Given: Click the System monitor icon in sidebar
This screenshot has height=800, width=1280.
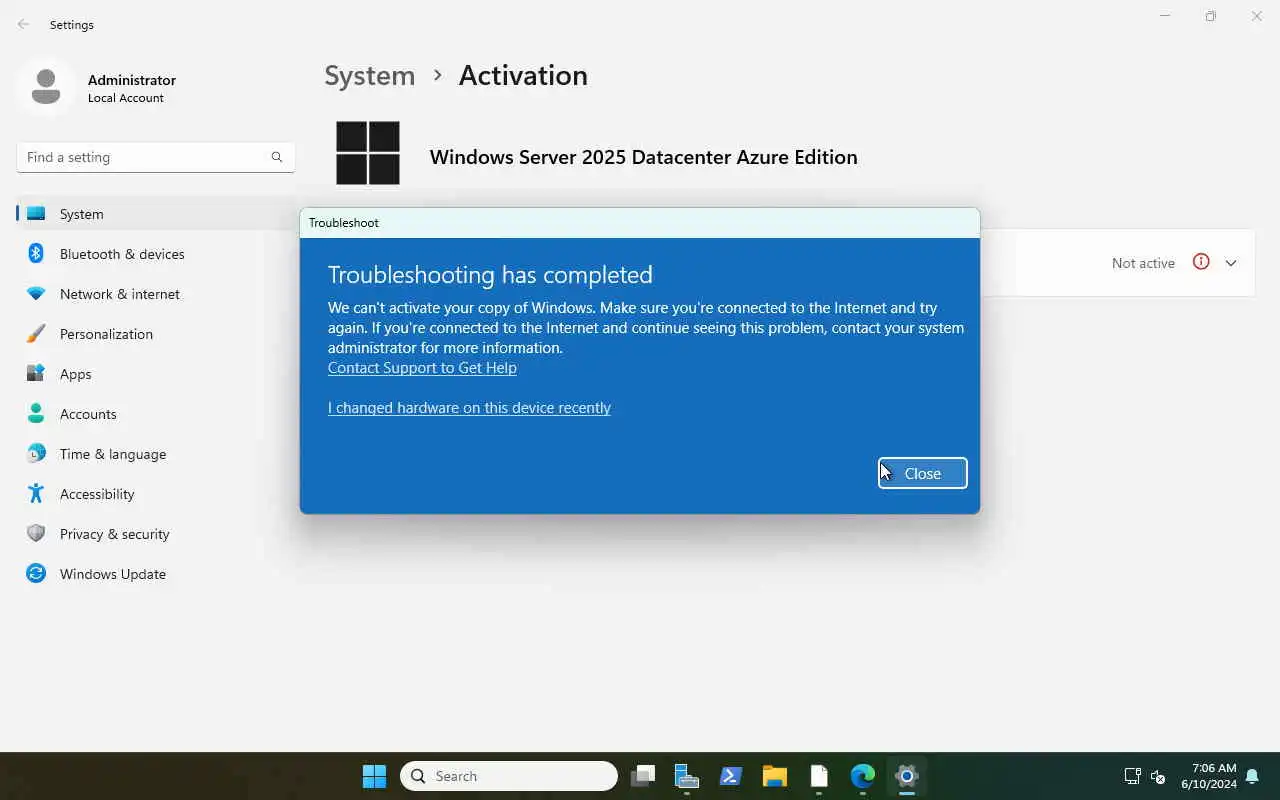Looking at the screenshot, I should pos(36,213).
